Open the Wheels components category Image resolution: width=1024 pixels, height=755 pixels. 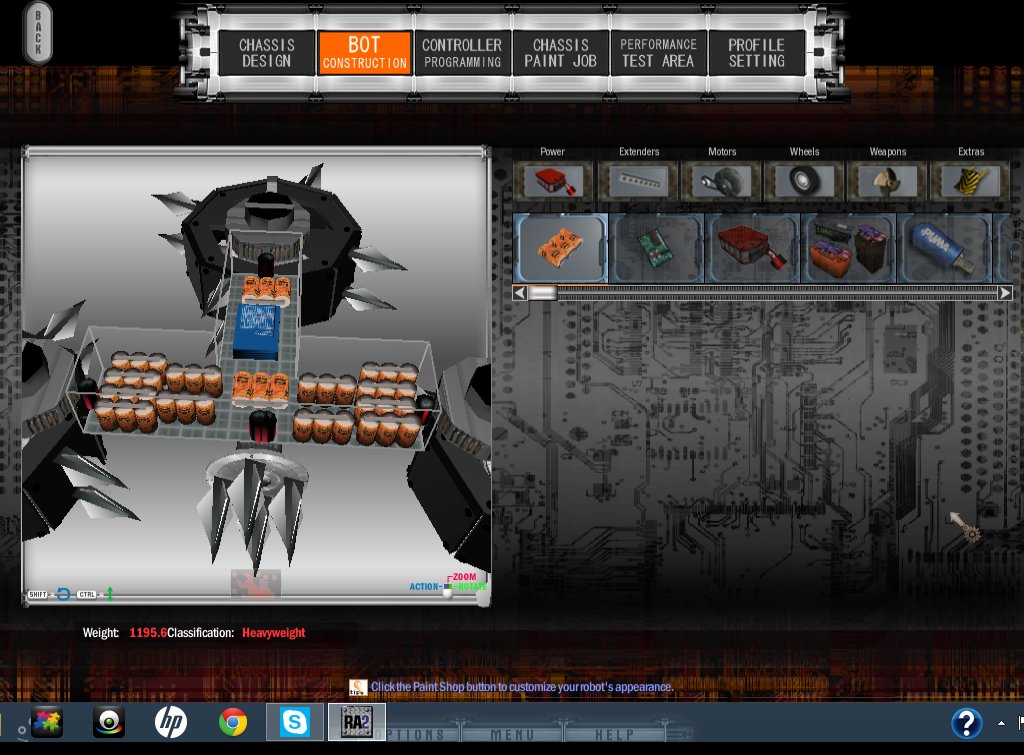[x=804, y=180]
